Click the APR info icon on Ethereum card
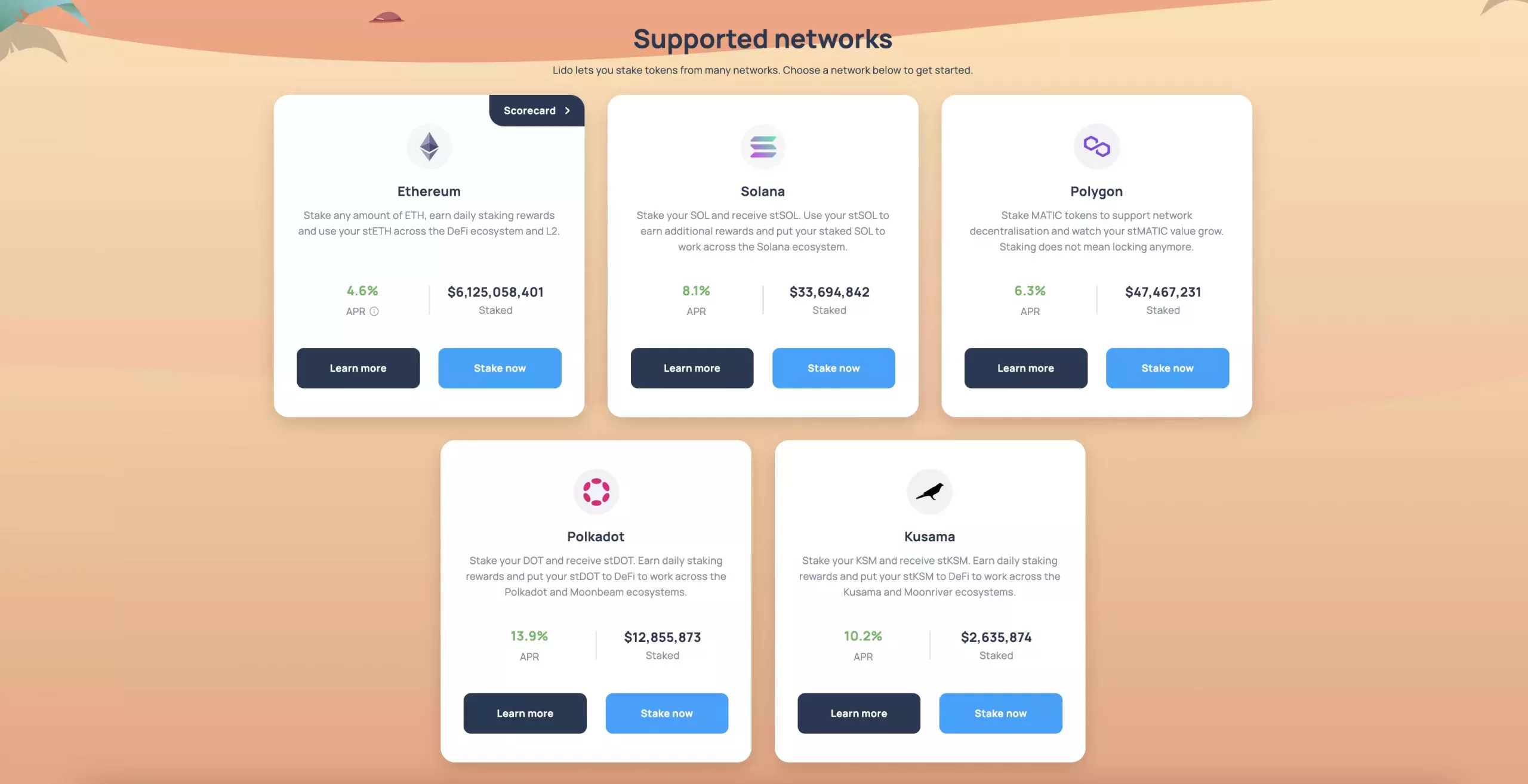Screen dimensions: 1528x784 click(x=374, y=311)
